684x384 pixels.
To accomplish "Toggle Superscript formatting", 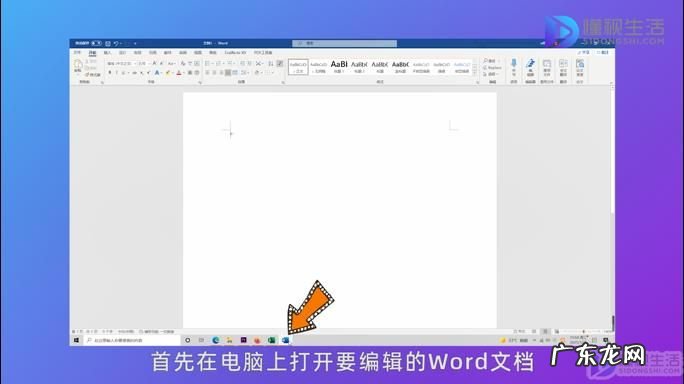I will 149,73.
